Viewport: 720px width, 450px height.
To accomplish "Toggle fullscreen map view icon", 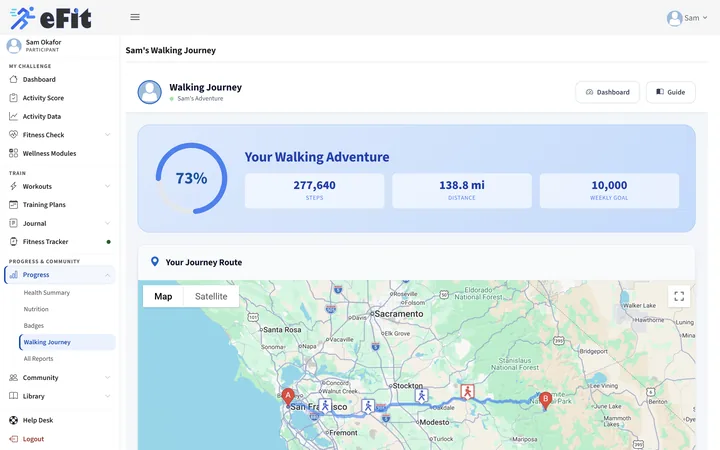I will [x=679, y=296].
